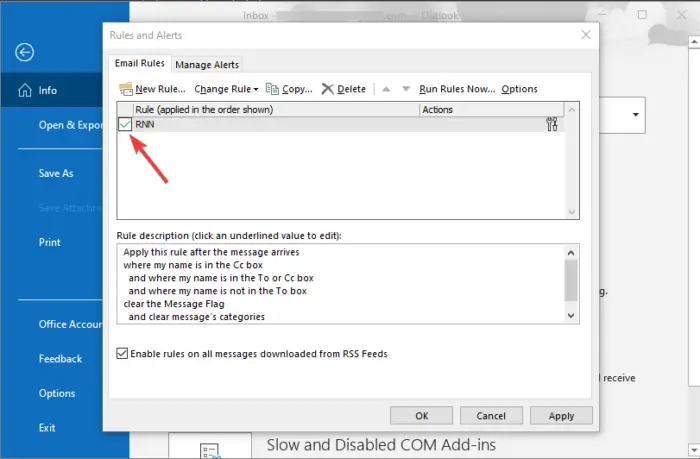
Task: Open the Info menu item
Action: click(x=51, y=90)
